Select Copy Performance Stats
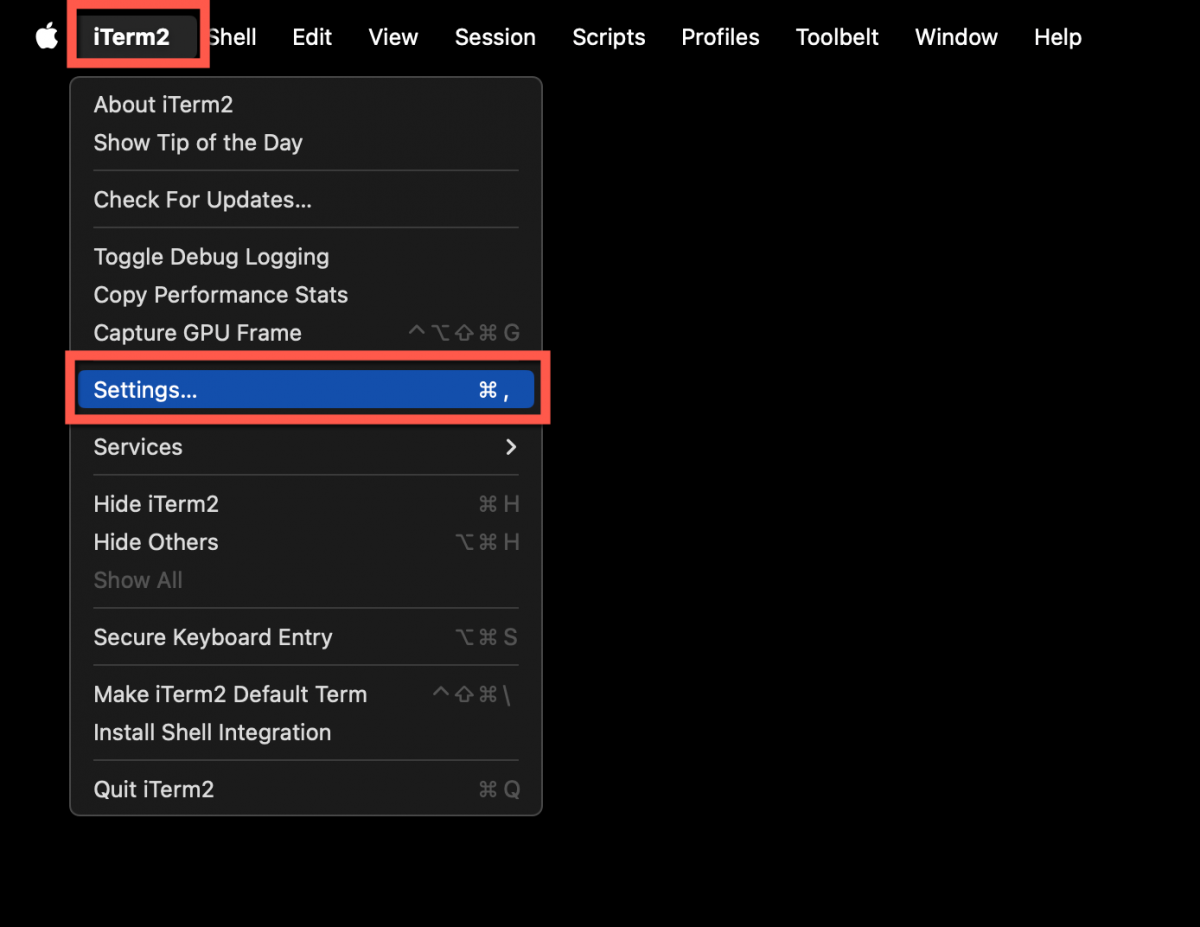The height and width of the screenshot is (927, 1200). 306,295
